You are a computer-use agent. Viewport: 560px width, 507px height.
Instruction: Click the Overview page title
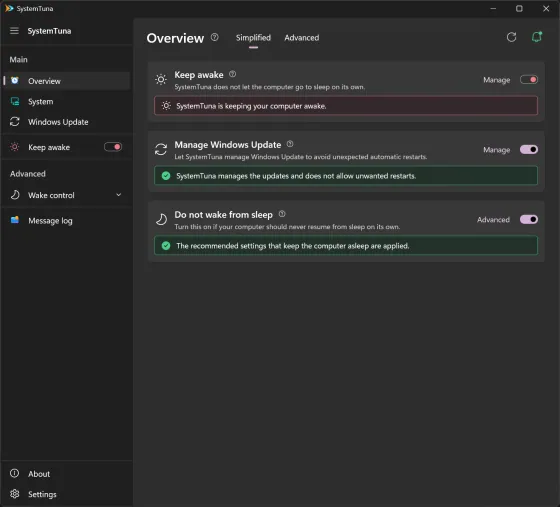[175, 38]
